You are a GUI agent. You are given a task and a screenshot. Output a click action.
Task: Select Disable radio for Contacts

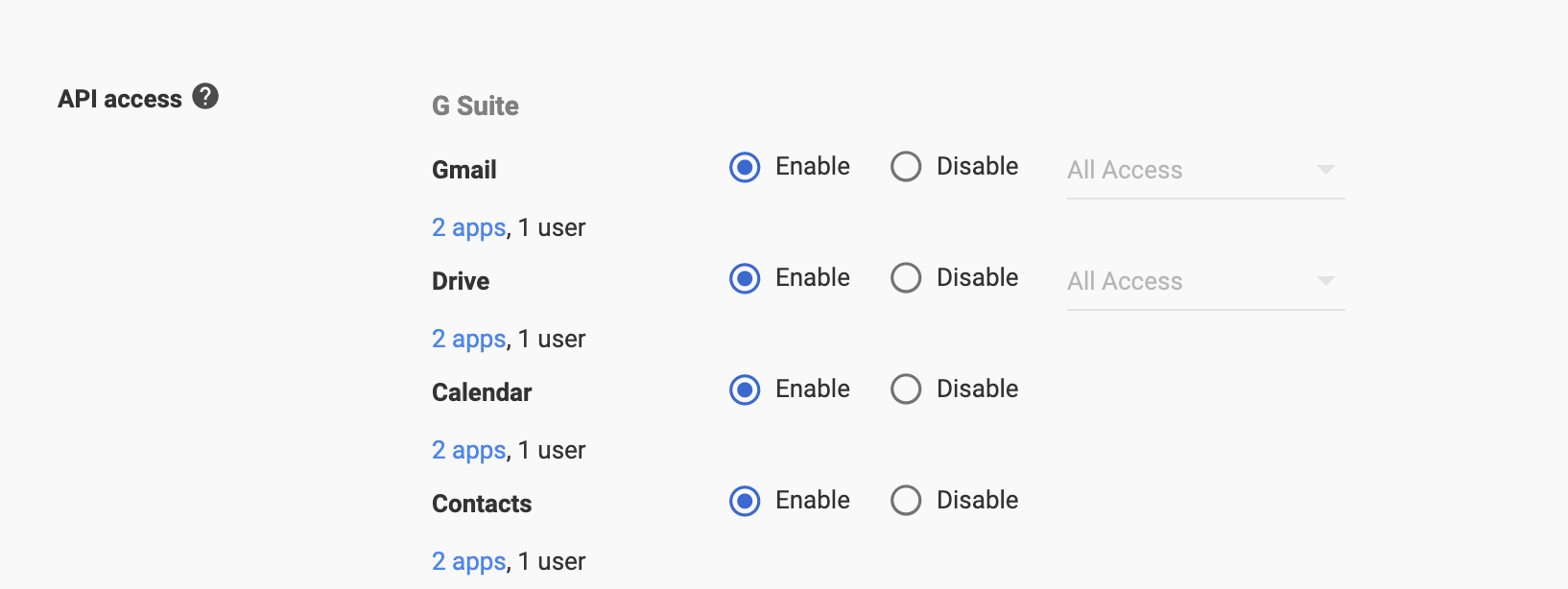pos(906,501)
